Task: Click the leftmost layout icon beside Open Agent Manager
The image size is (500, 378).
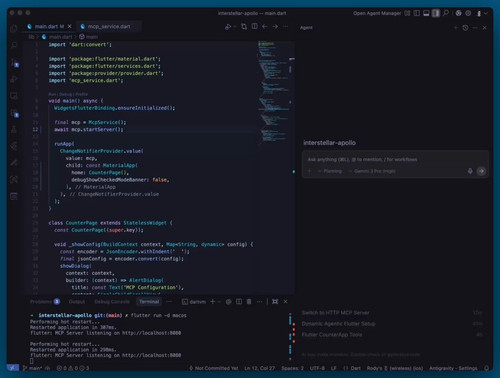Action: pos(407,13)
